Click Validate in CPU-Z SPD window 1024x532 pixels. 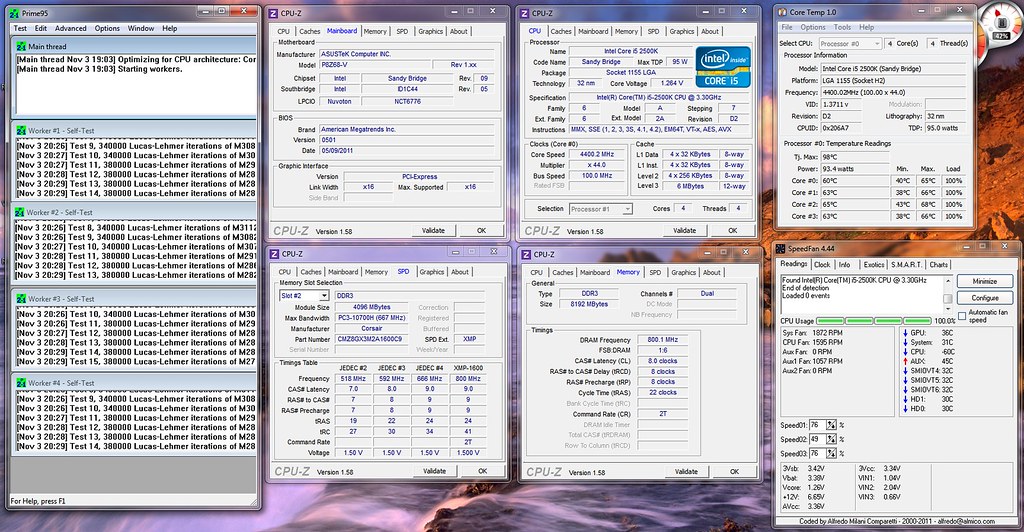435,471
